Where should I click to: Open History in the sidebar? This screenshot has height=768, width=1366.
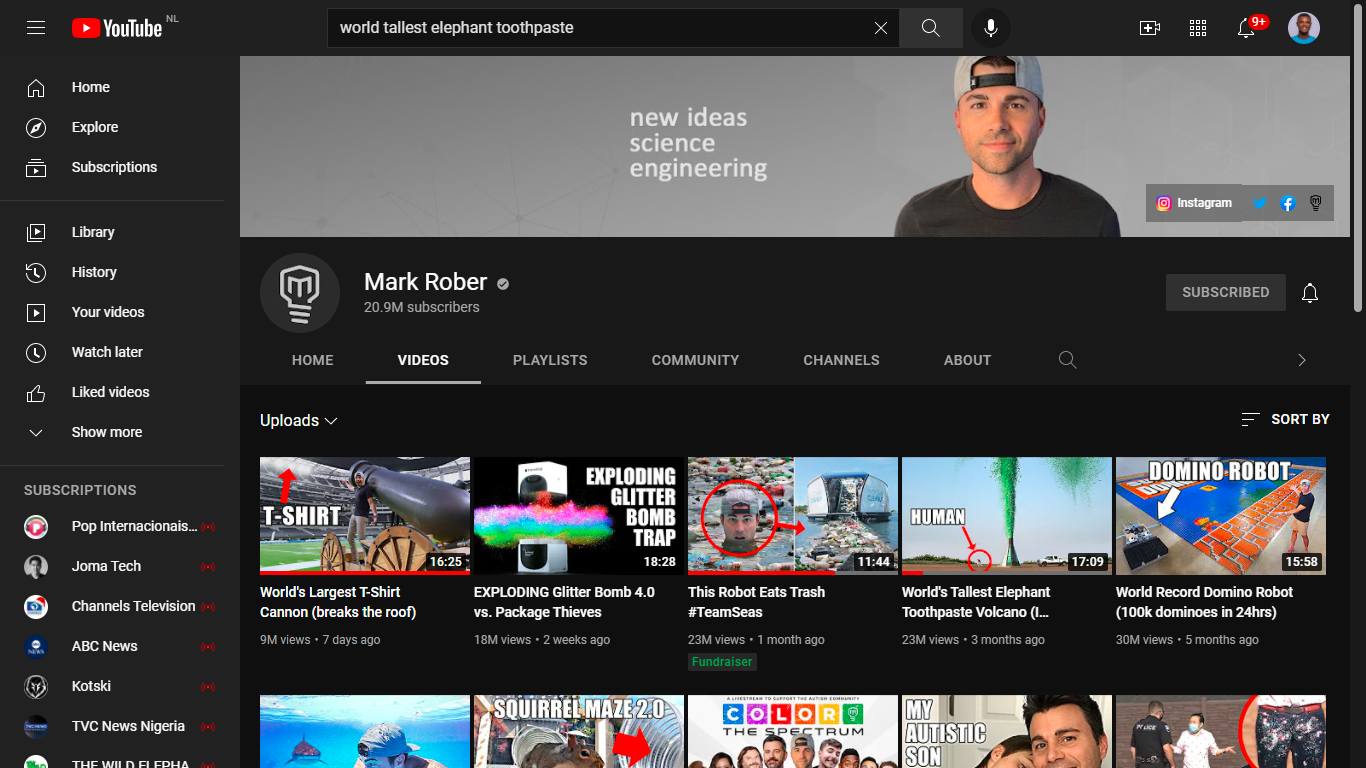tap(112, 272)
